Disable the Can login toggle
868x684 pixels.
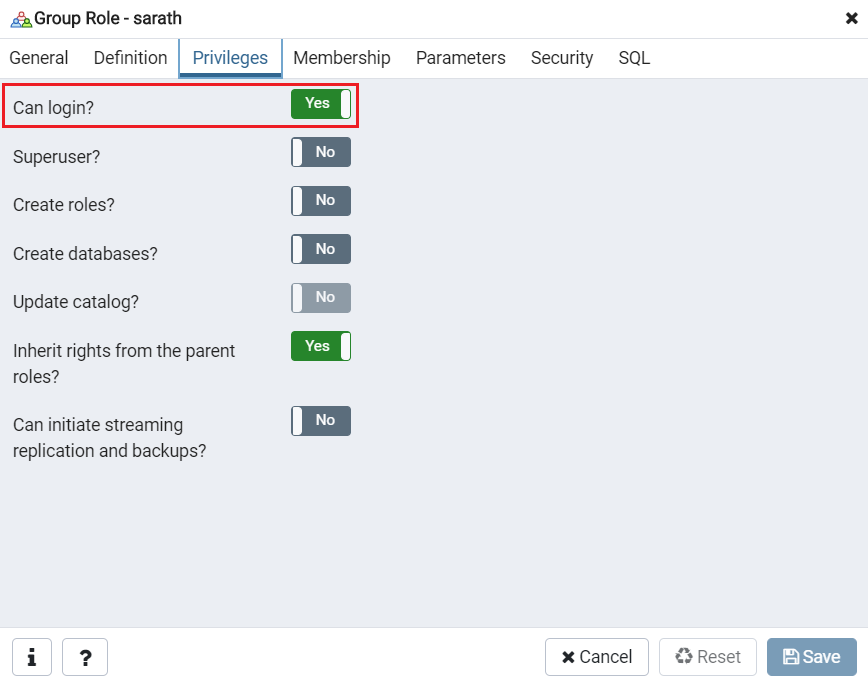320,103
